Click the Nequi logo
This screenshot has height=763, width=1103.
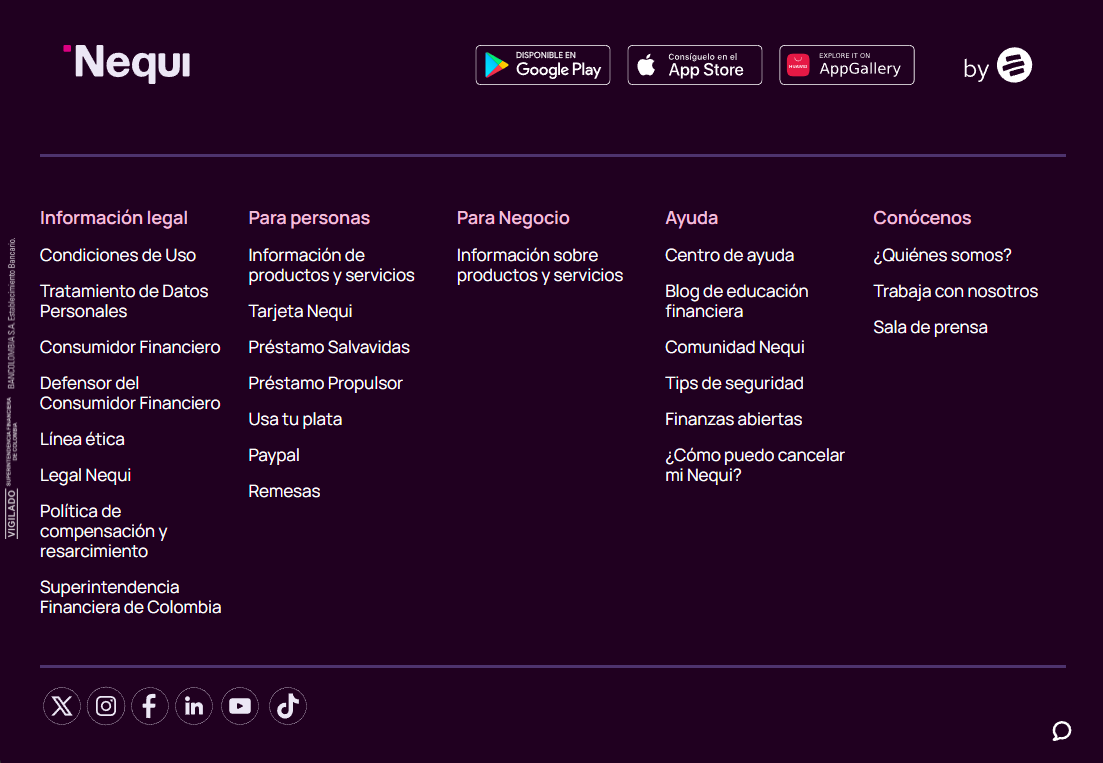tap(127, 62)
